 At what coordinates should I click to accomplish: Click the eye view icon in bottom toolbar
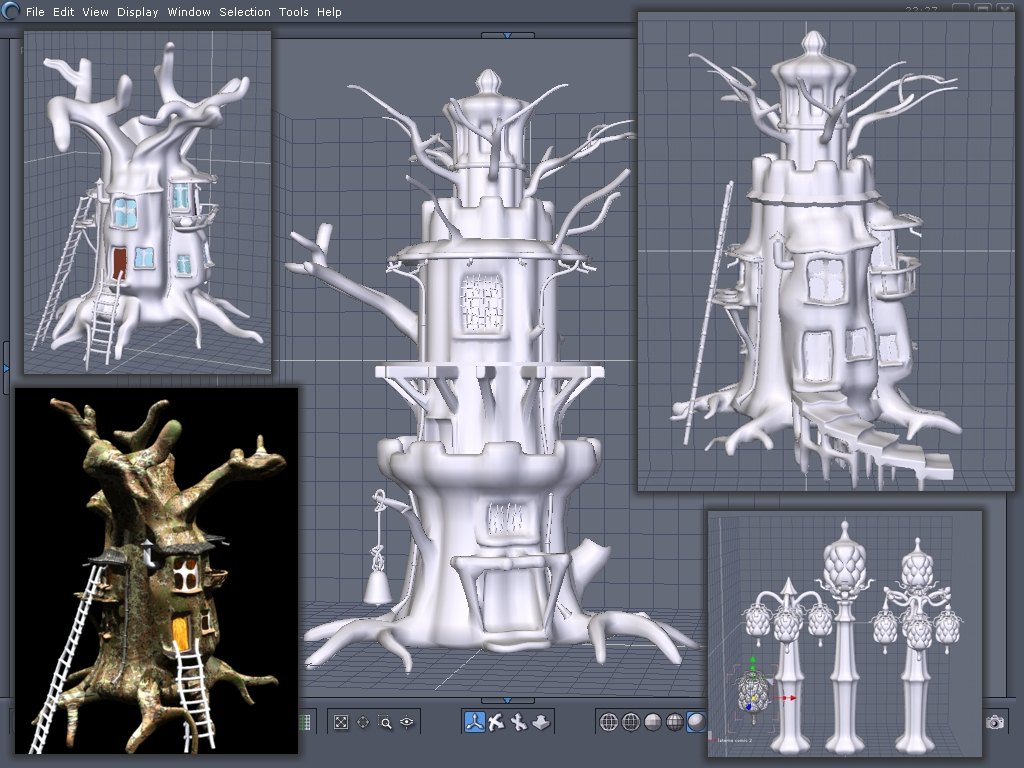[407, 722]
